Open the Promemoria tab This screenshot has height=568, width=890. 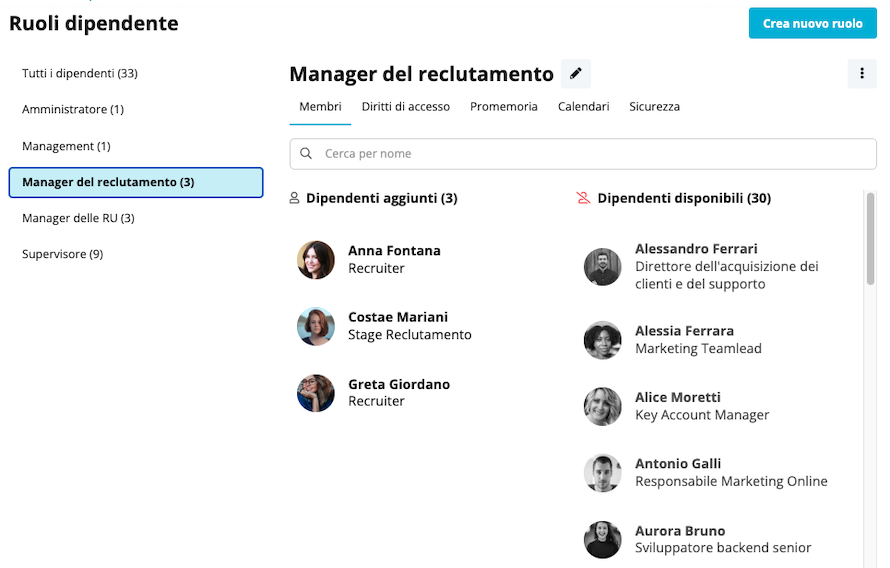pyautogui.click(x=503, y=107)
